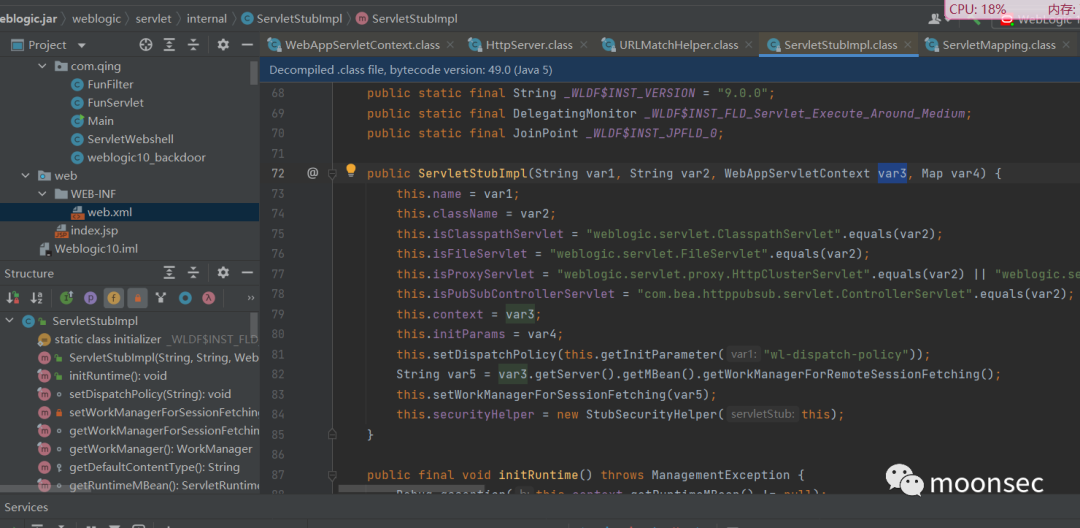Toggle show anonymous classes in Structure
Viewport: 1080px width, 528px height.
[x=185, y=298]
